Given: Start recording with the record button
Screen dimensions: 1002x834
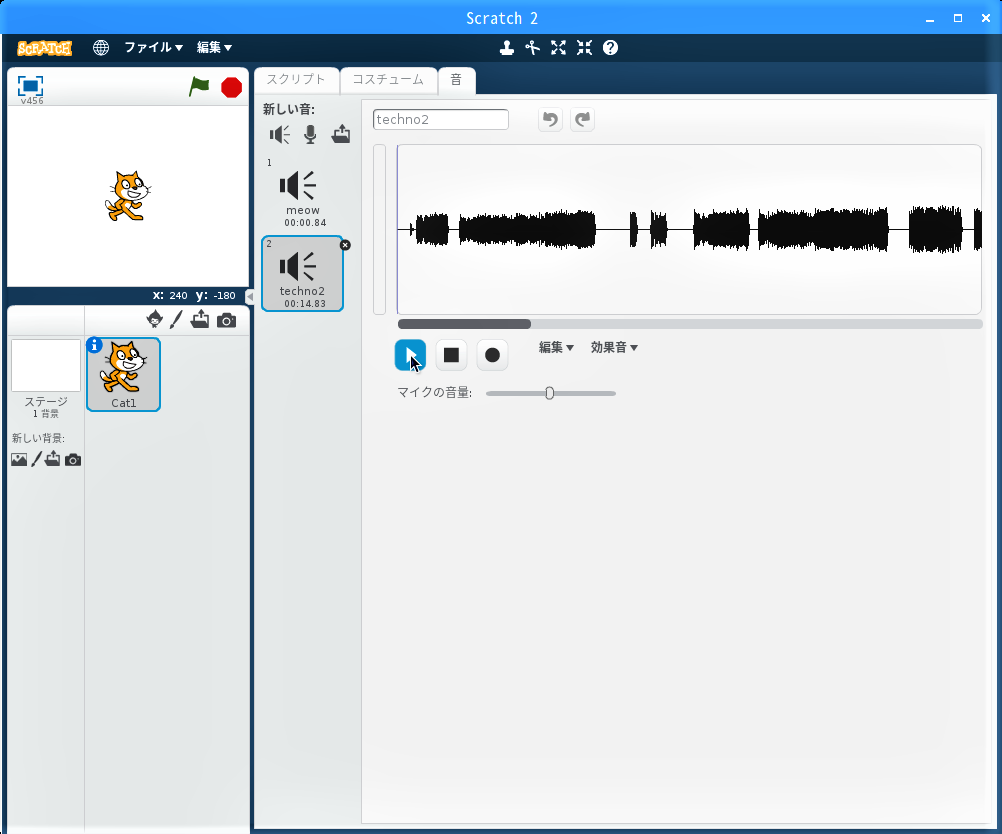Looking at the screenshot, I should tap(492, 355).
